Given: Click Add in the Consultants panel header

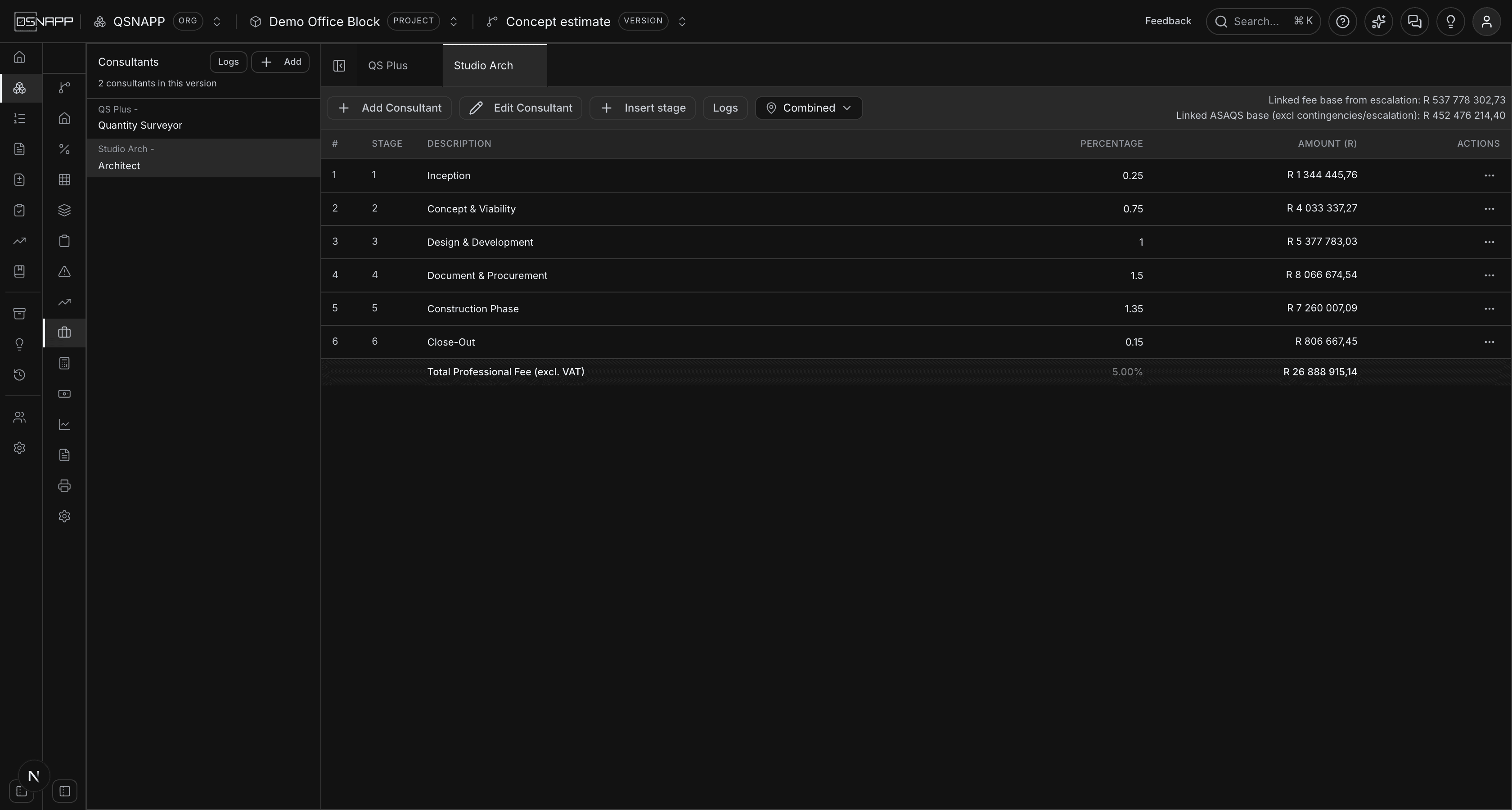Looking at the screenshot, I should coord(280,62).
